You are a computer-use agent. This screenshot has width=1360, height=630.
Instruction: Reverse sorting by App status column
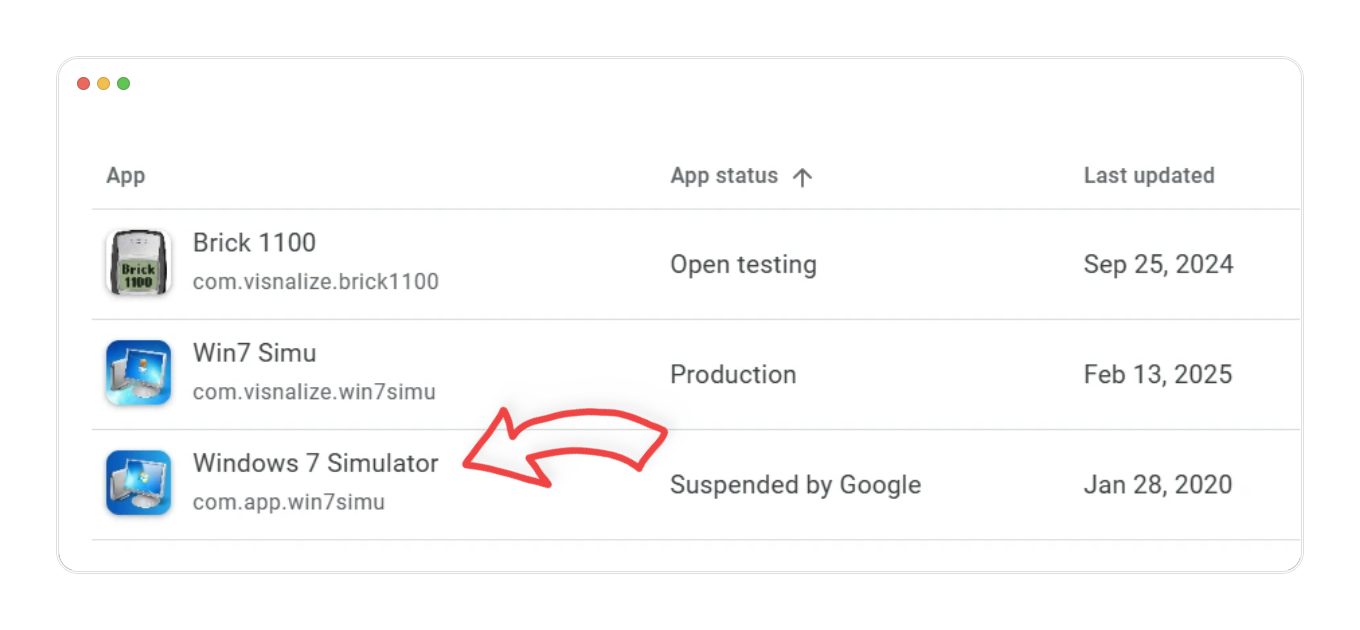tap(724, 176)
